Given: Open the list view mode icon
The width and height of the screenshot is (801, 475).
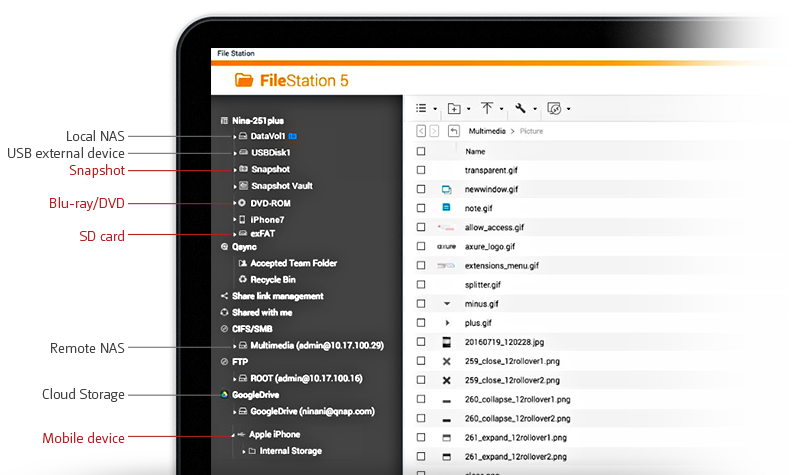Looking at the screenshot, I should pos(421,108).
